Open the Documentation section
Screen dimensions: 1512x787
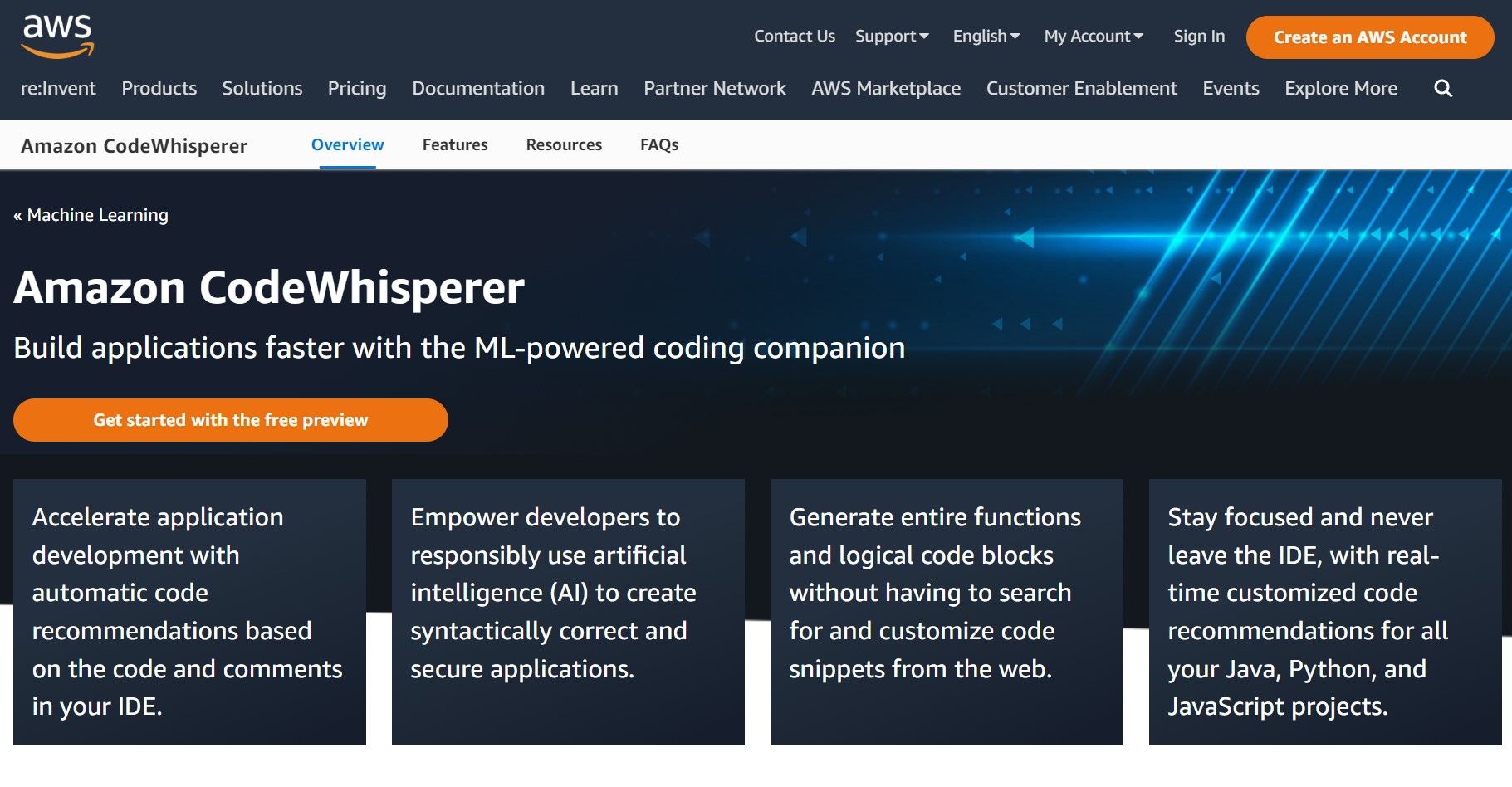(x=478, y=88)
